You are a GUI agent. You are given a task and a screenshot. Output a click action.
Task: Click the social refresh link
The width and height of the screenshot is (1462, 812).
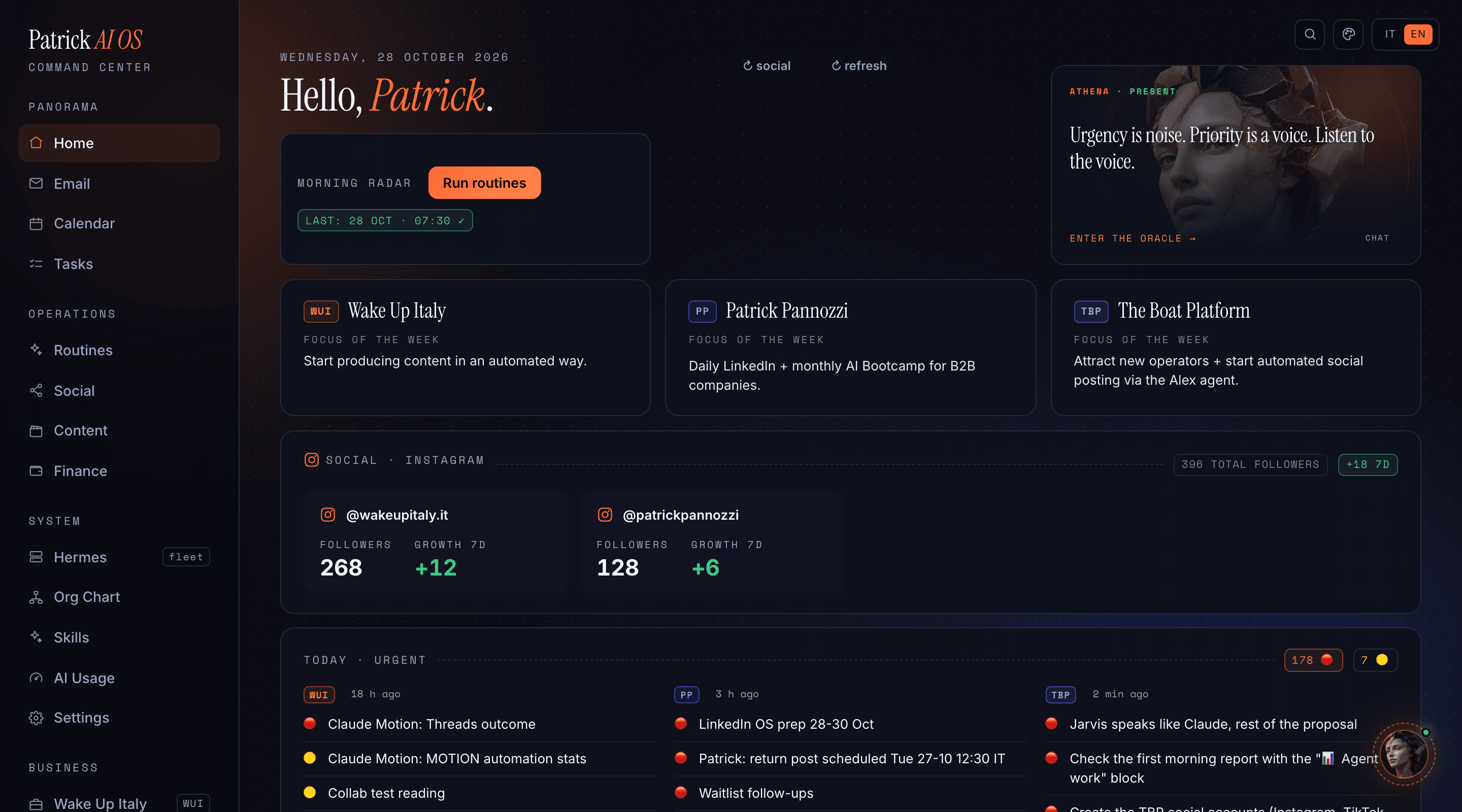click(766, 66)
